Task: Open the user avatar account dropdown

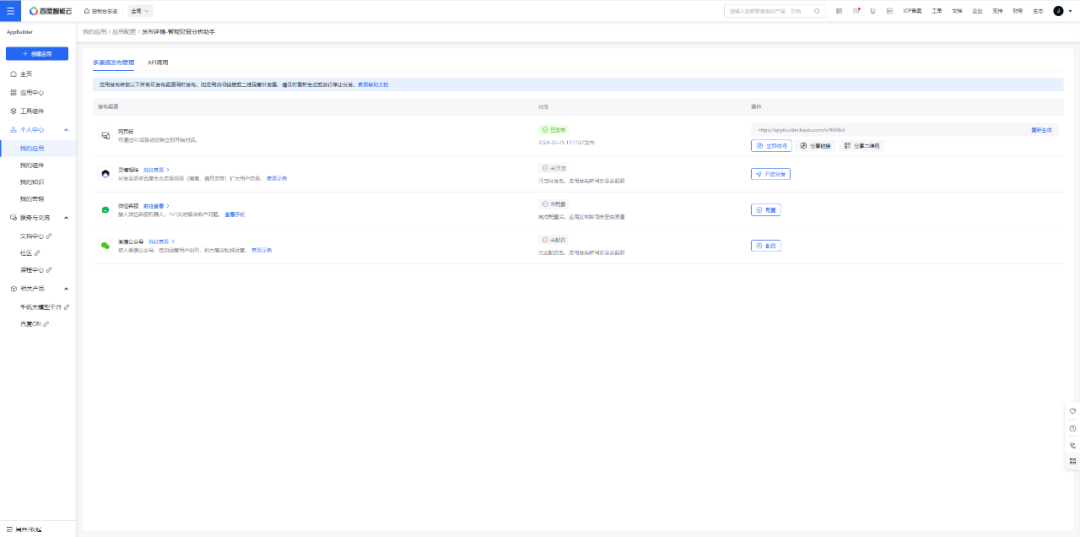Action: pos(1062,11)
